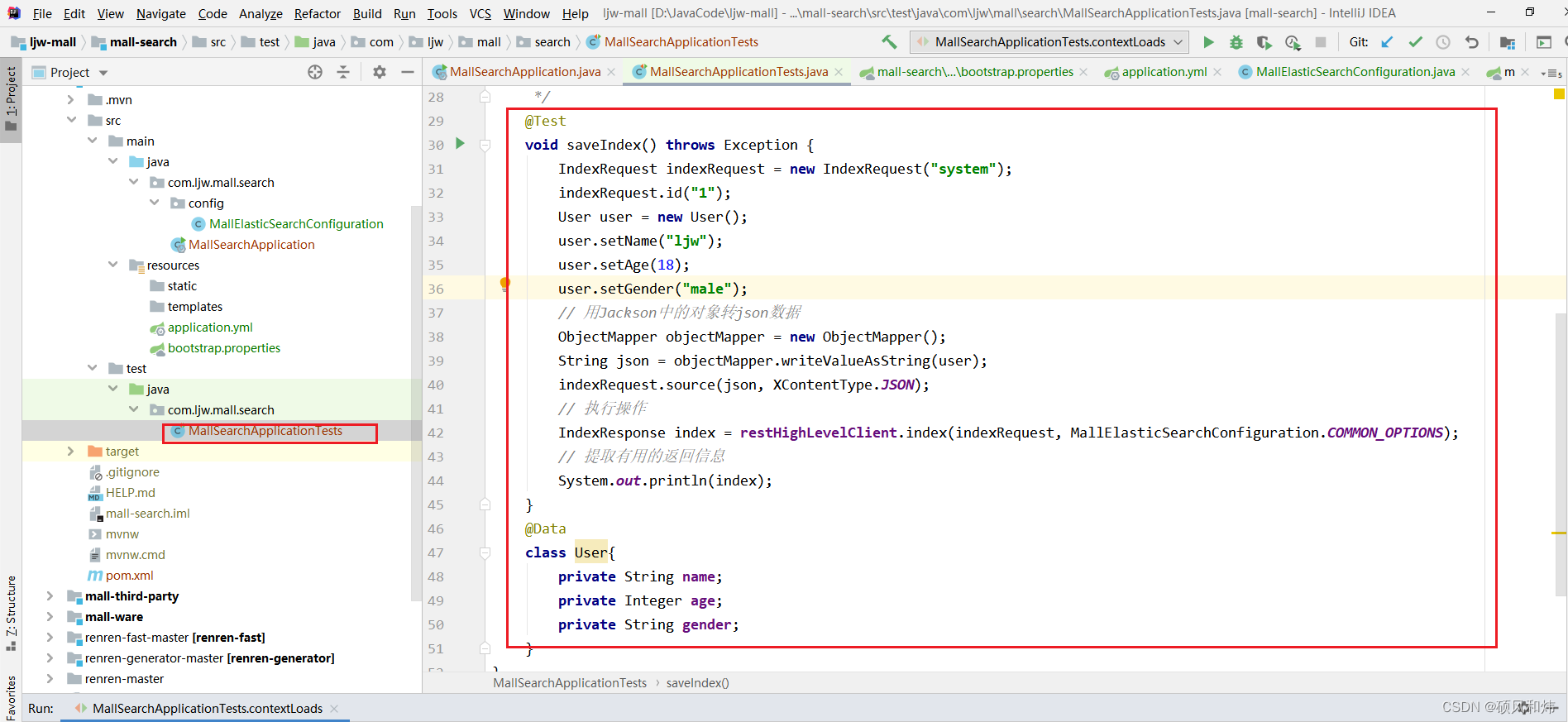Expand the mall-ware module
This screenshot has width=1568, height=722.
coord(50,617)
